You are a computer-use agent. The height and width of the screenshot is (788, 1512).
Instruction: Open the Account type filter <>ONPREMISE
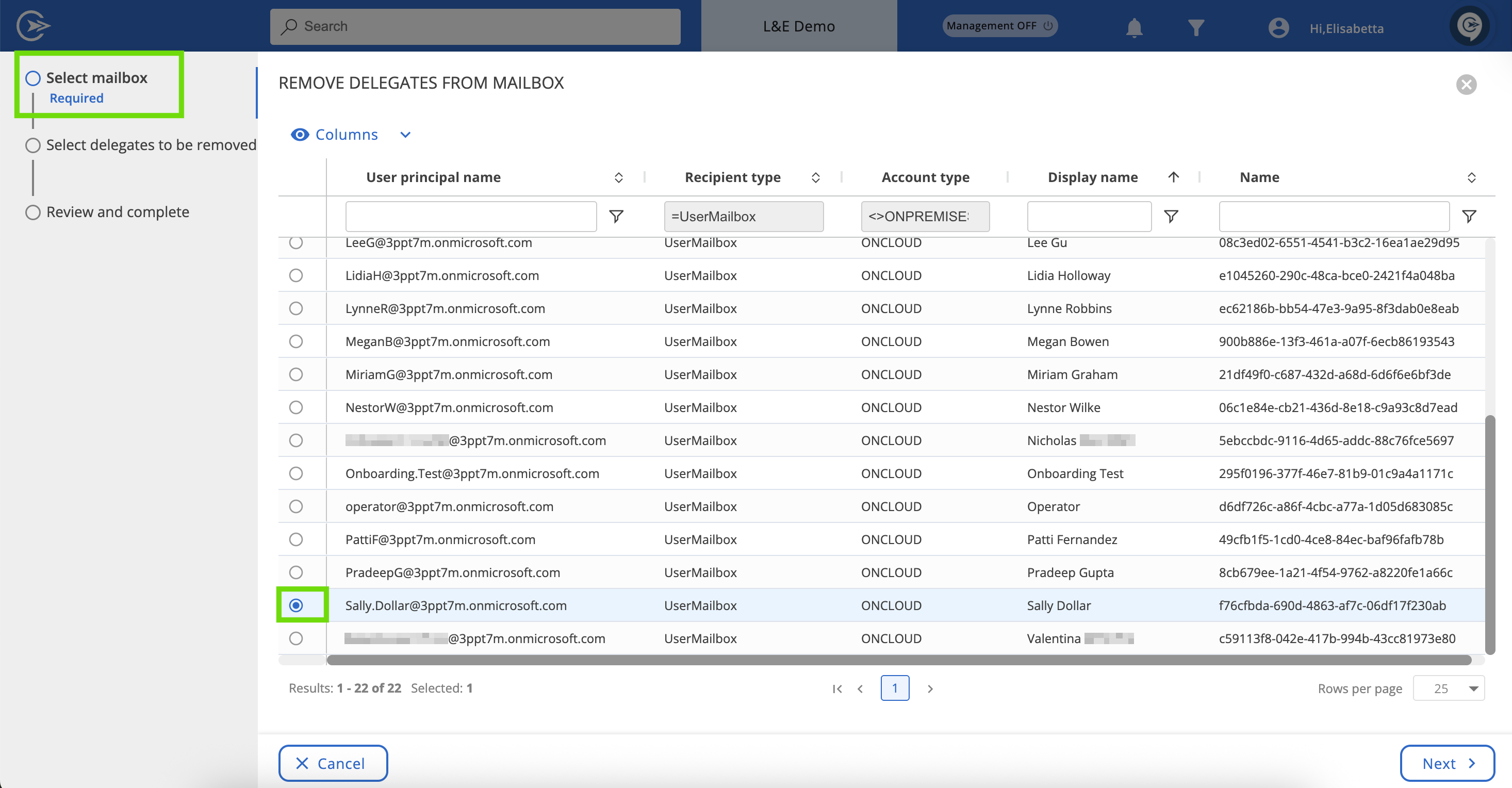pos(925,216)
